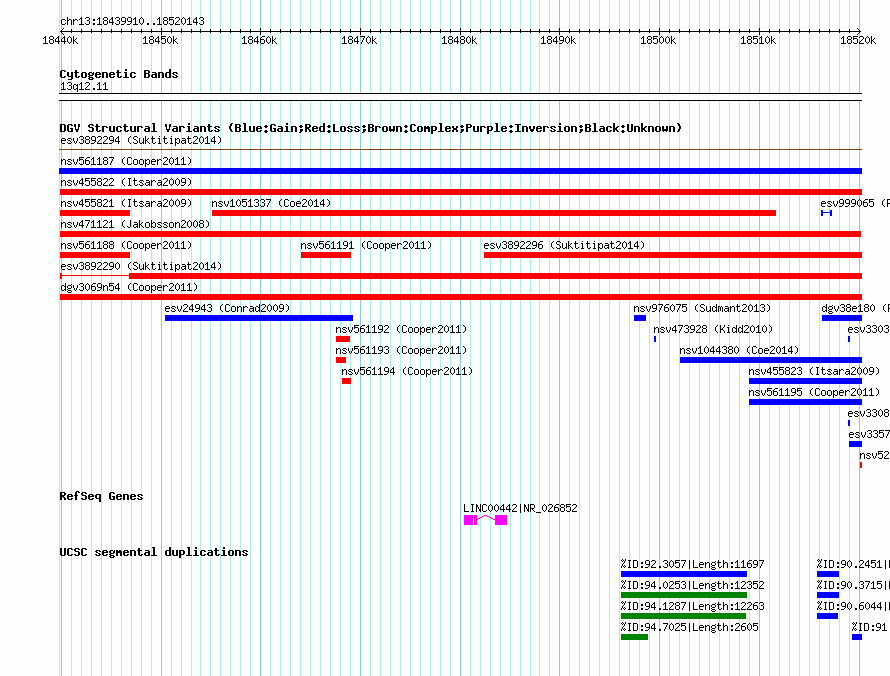
Task: Click the nsv471121 full-width red bar
Action: [460, 234]
